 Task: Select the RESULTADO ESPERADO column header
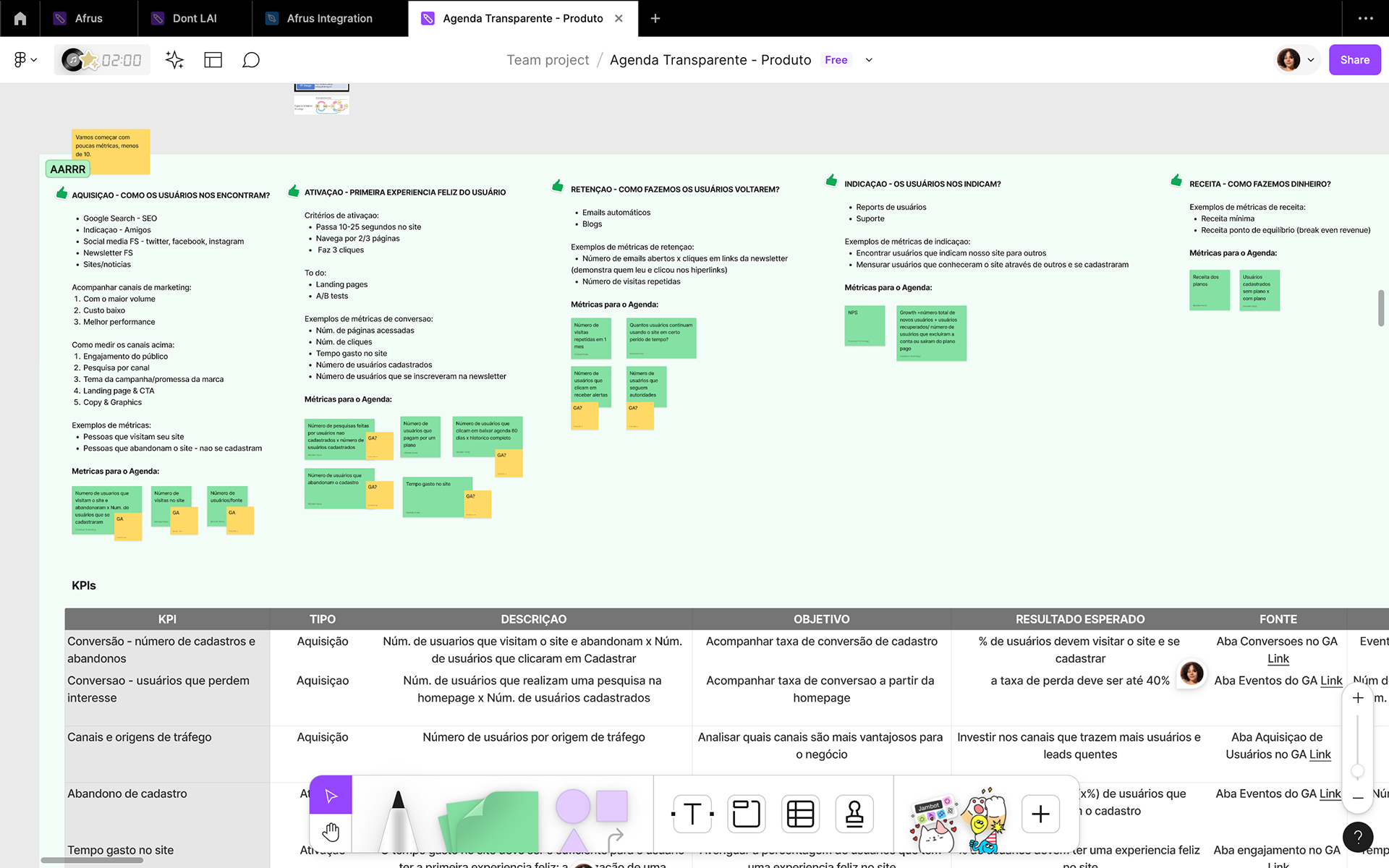[1080, 619]
